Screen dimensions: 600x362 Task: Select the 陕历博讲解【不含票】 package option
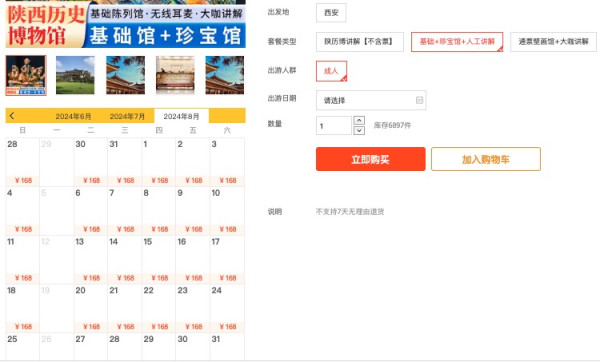pos(360,42)
